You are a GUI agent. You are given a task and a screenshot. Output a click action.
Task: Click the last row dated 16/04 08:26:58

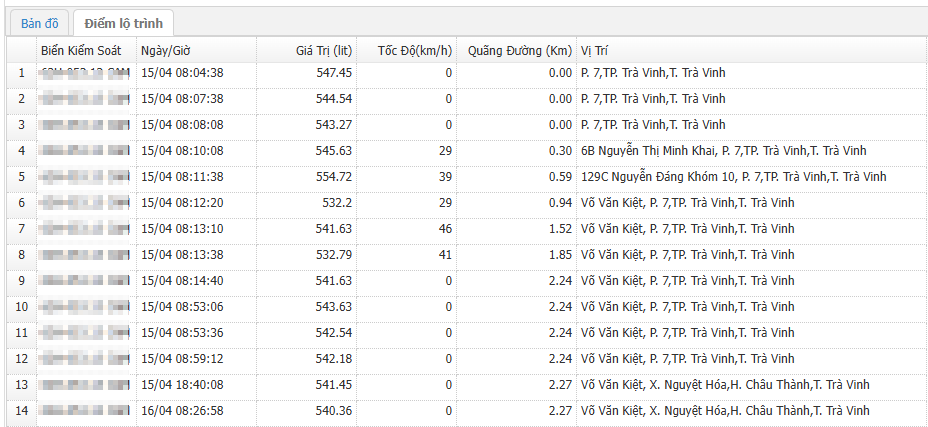(182, 411)
